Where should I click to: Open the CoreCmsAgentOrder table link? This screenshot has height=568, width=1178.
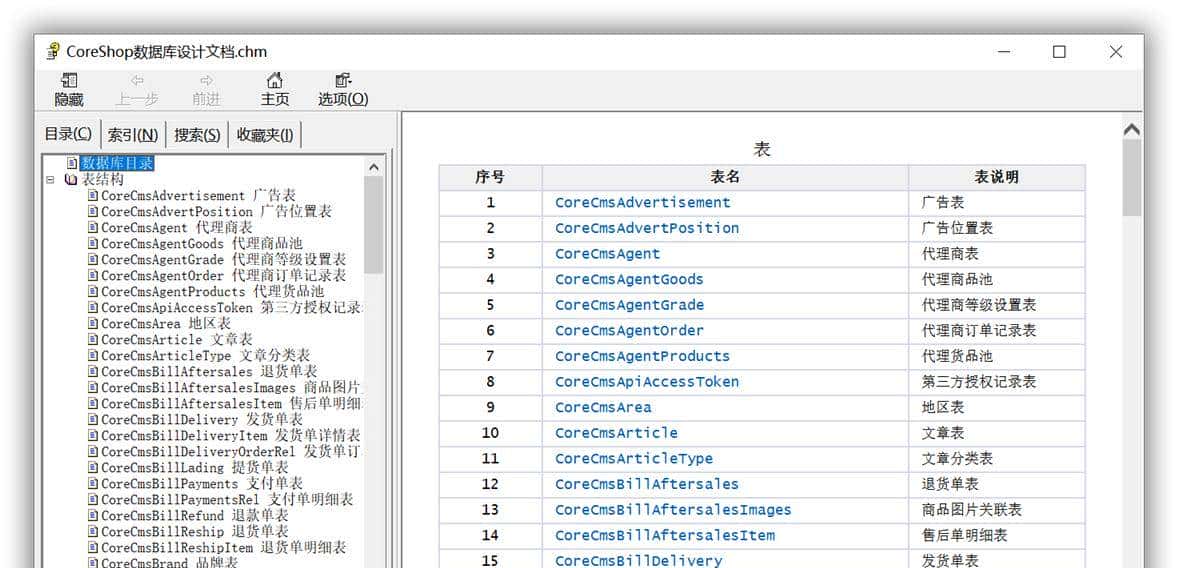coord(630,331)
